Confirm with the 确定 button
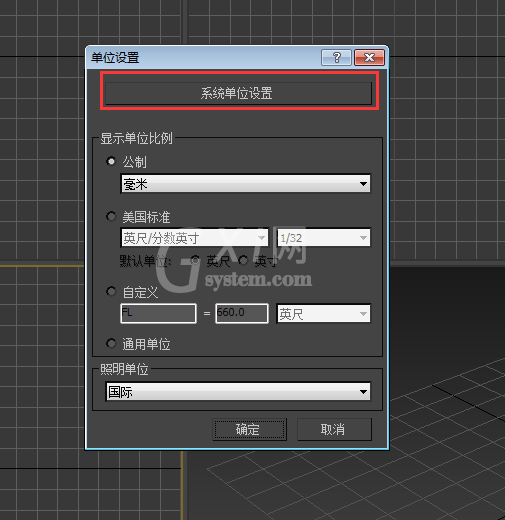505x520 pixels. pos(250,429)
